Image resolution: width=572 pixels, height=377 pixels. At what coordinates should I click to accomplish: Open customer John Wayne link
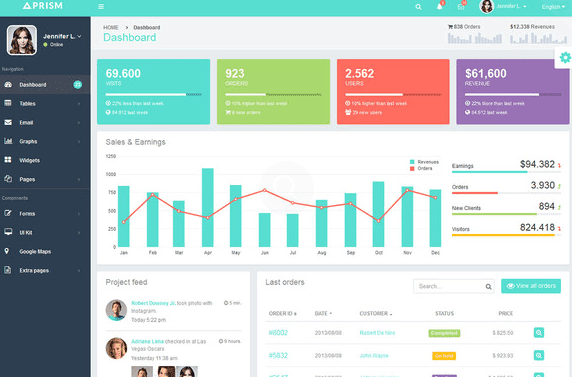[374, 355]
